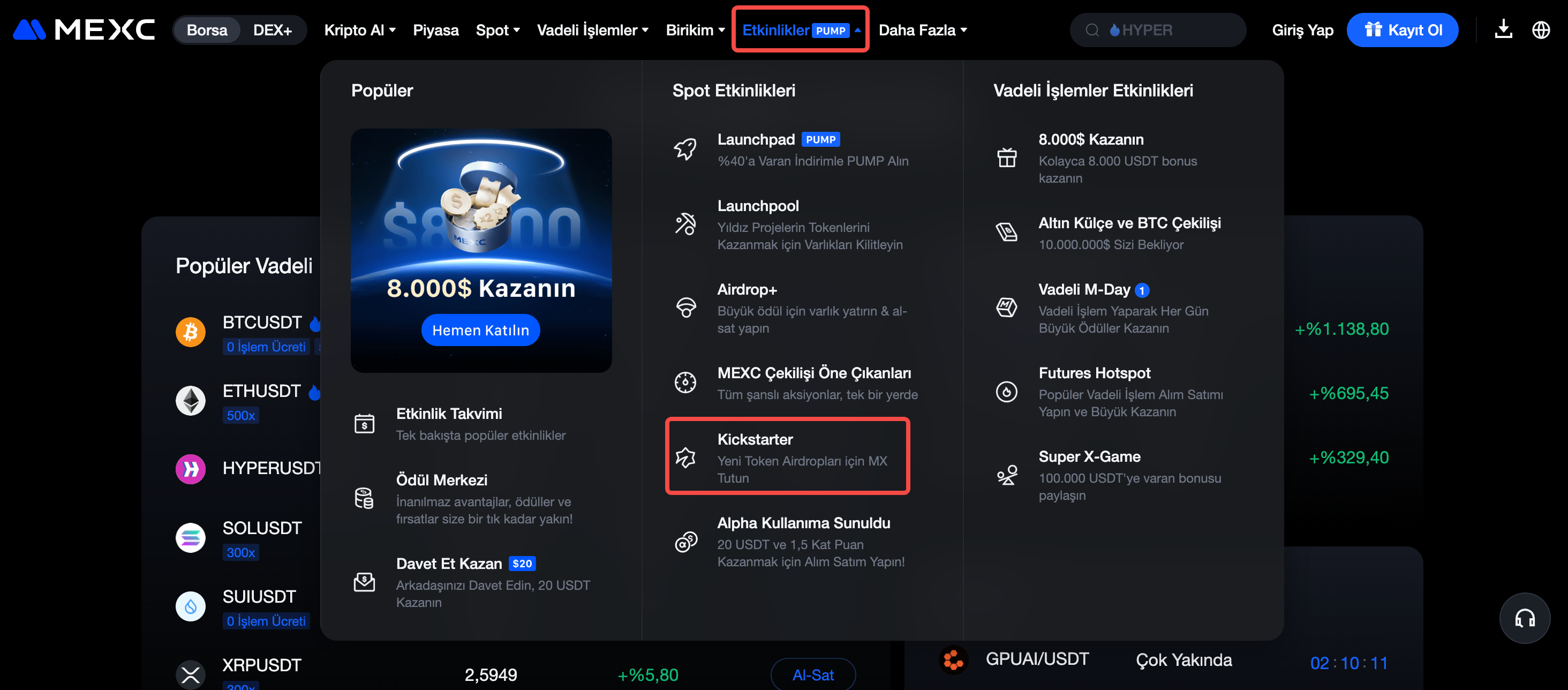Click the Ödül Merkezi coin stack icon
This screenshot has height=690, width=1568.
tap(364, 498)
